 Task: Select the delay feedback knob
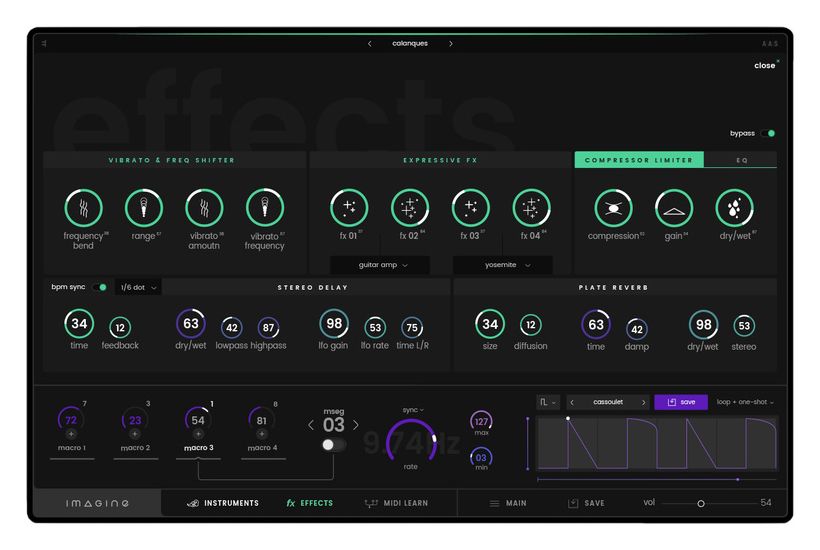(120, 328)
